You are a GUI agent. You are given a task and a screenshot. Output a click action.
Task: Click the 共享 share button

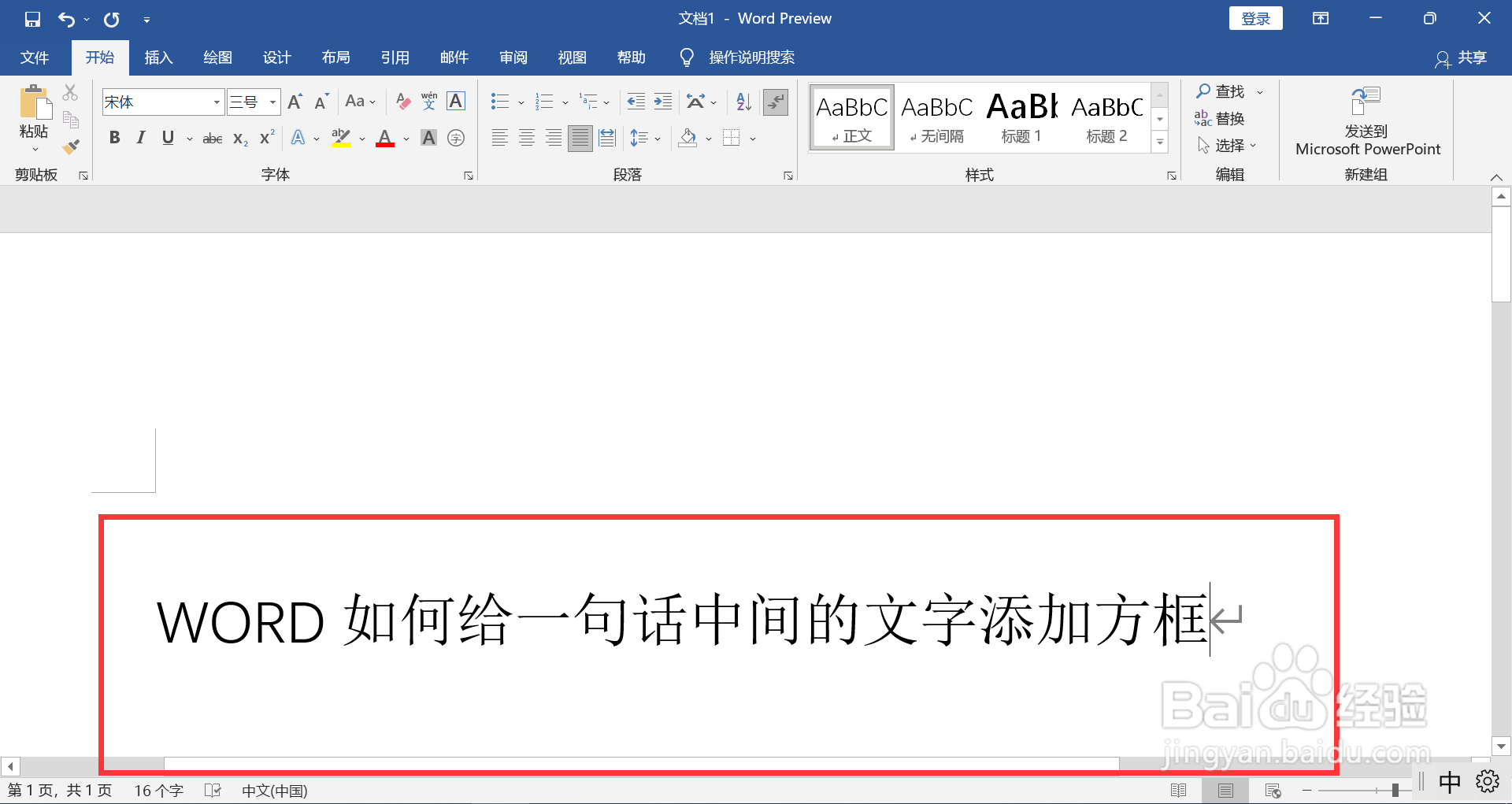pyautogui.click(x=1462, y=57)
